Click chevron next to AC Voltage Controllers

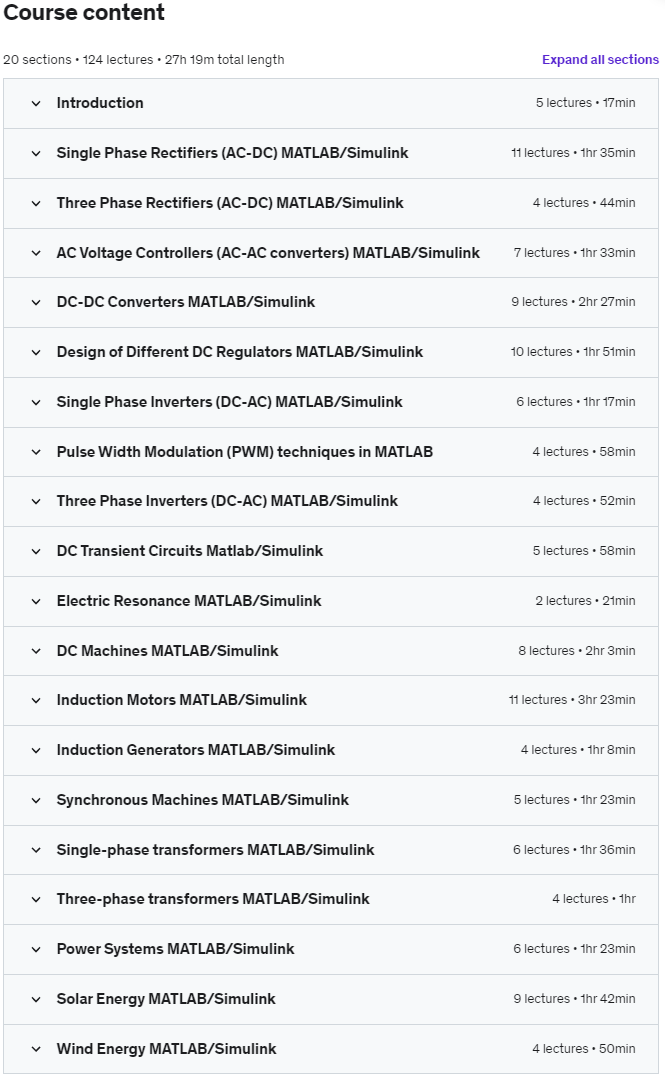(36, 253)
